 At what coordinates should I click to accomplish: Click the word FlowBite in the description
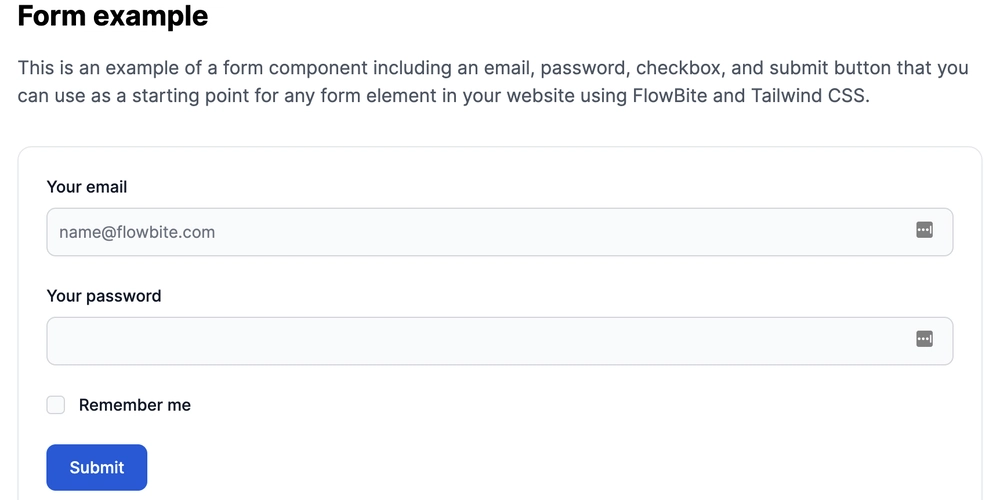(670, 97)
